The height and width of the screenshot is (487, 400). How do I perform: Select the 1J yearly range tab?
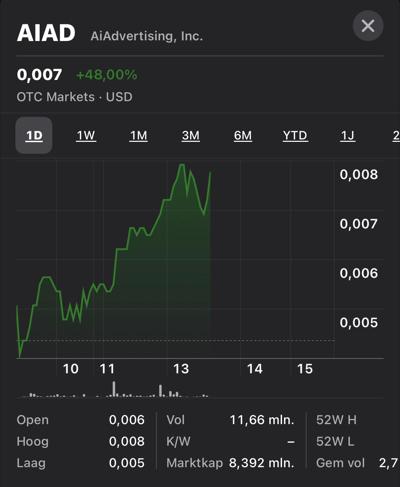(348, 135)
